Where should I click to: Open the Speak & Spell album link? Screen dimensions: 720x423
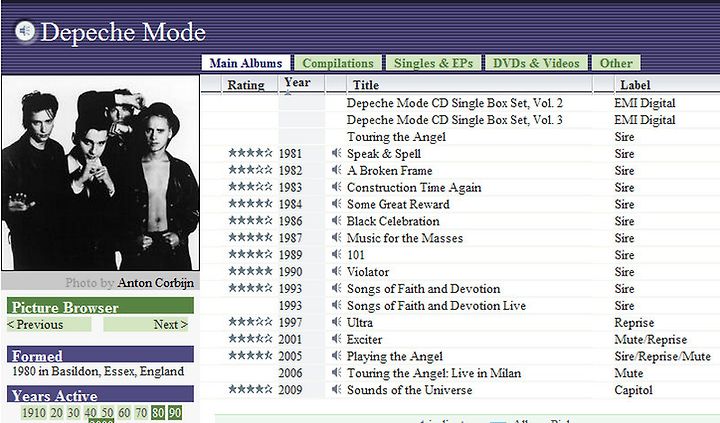tap(384, 153)
